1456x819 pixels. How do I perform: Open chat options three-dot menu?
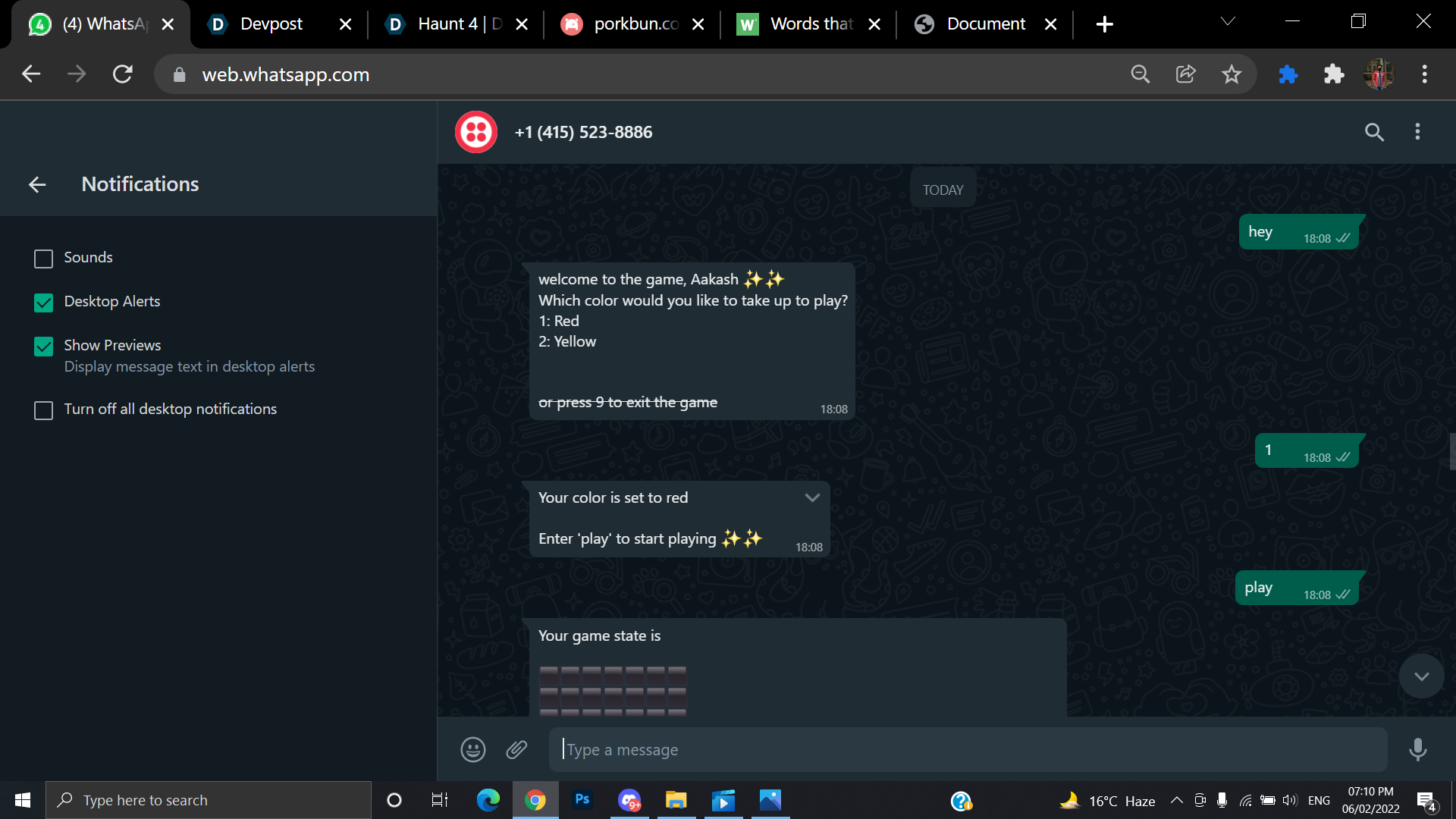[x=1417, y=132]
